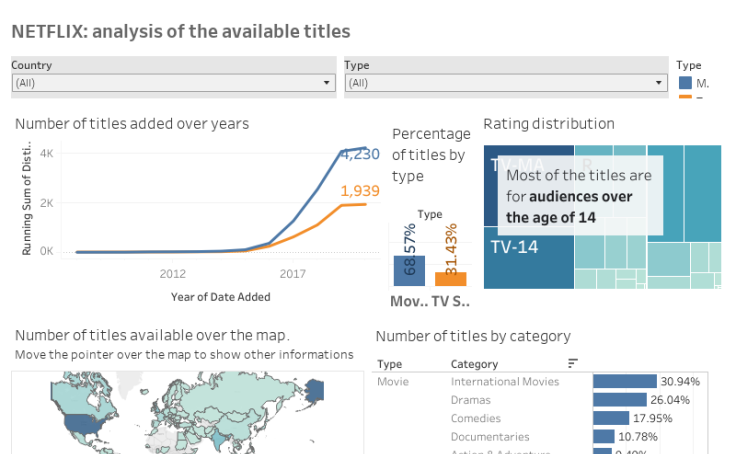Click the Movie row label in Type column
The width and height of the screenshot is (736, 454).
click(393, 382)
